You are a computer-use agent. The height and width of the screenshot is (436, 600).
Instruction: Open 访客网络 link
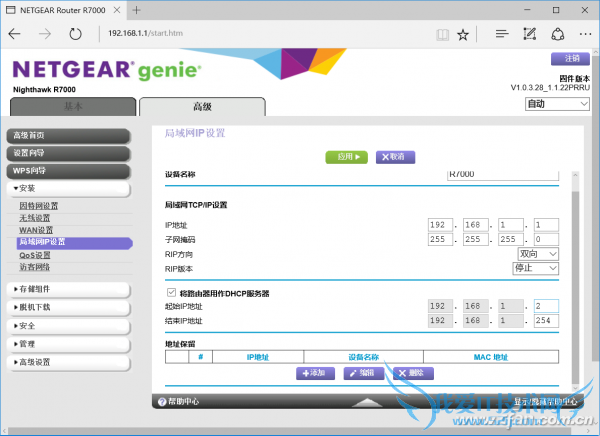click(34, 267)
